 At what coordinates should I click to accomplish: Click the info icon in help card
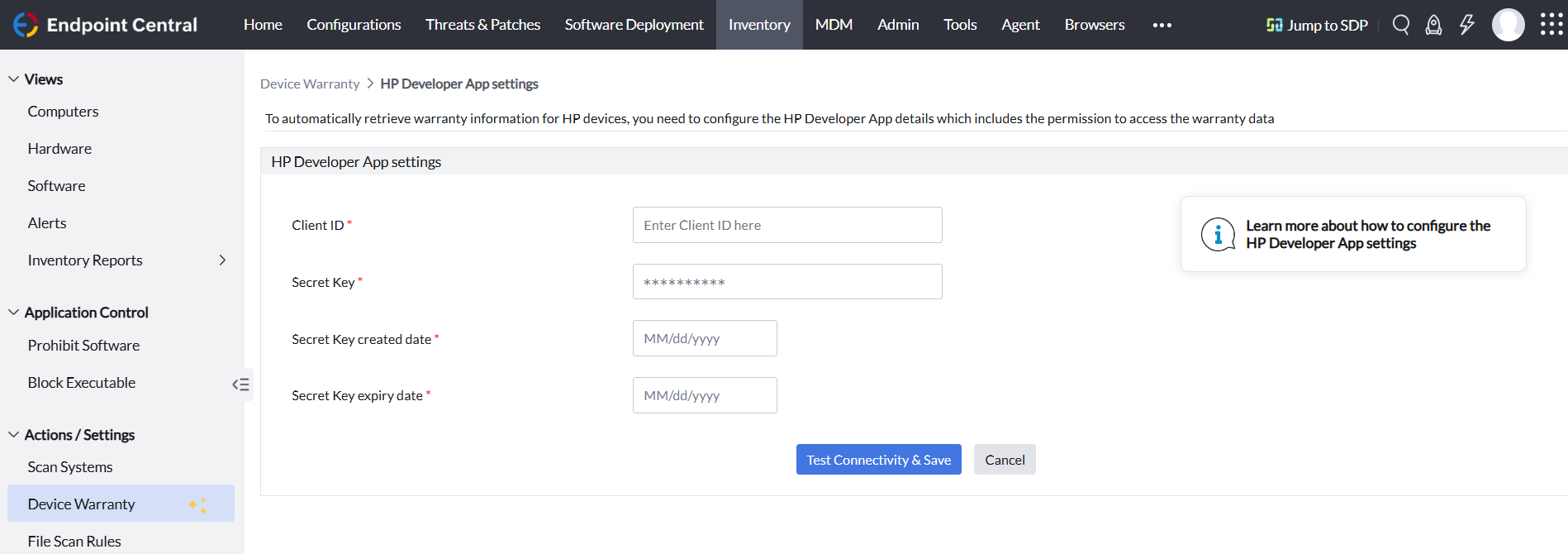click(1218, 234)
